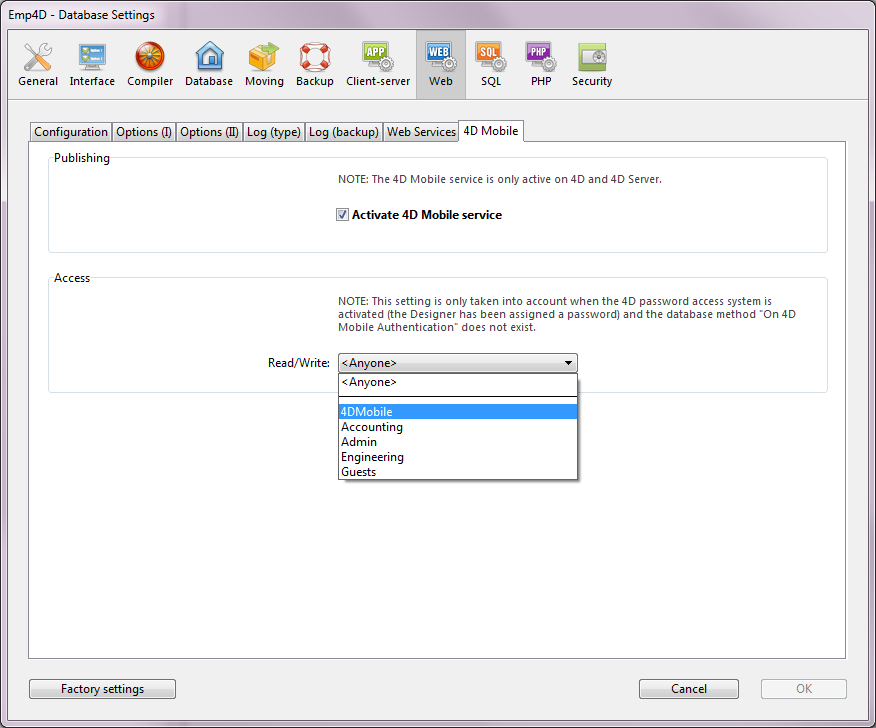
Task: Open the Compiler settings section
Action: pos(150,64)
